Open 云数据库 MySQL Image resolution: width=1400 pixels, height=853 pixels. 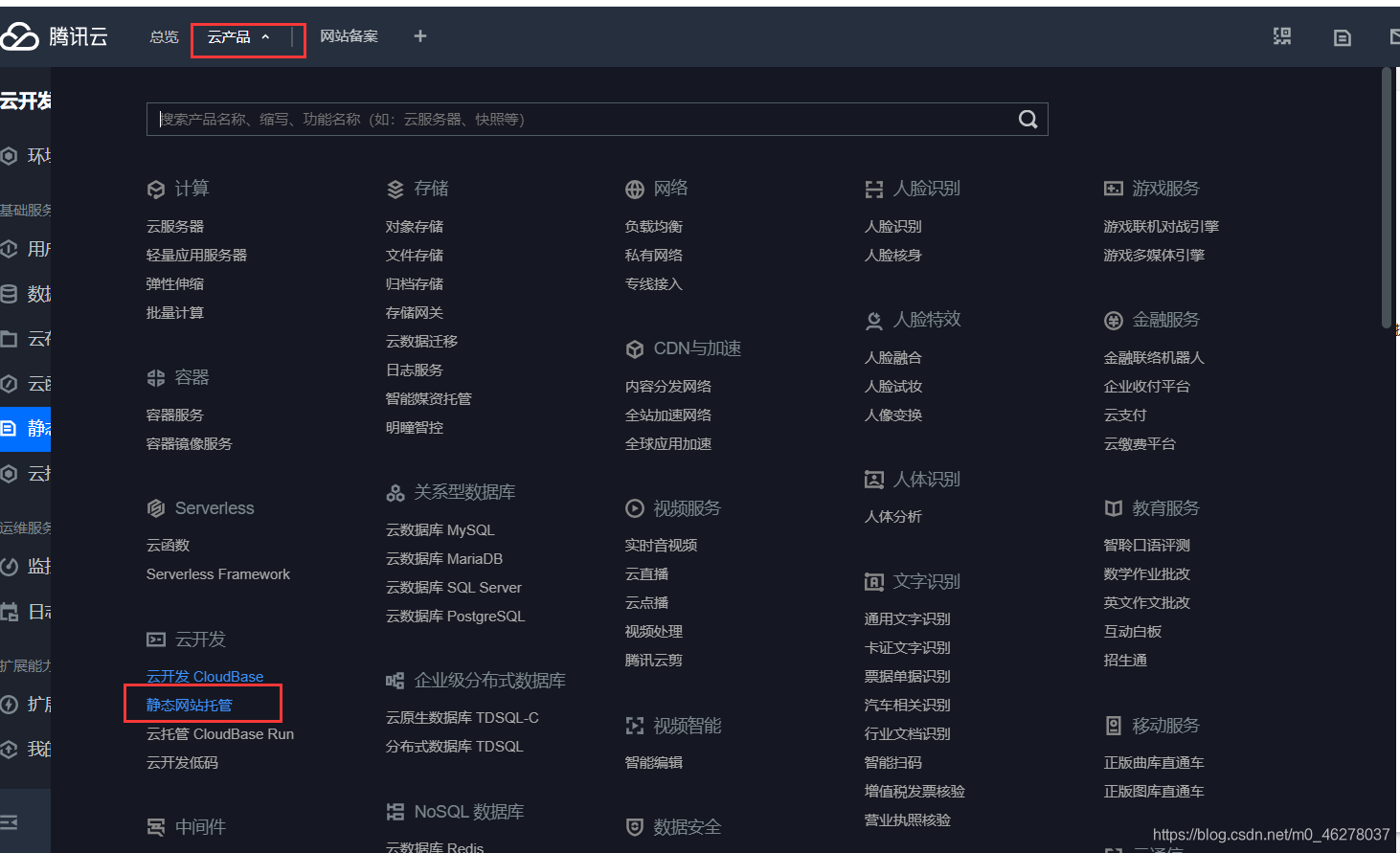pos(440,530)
